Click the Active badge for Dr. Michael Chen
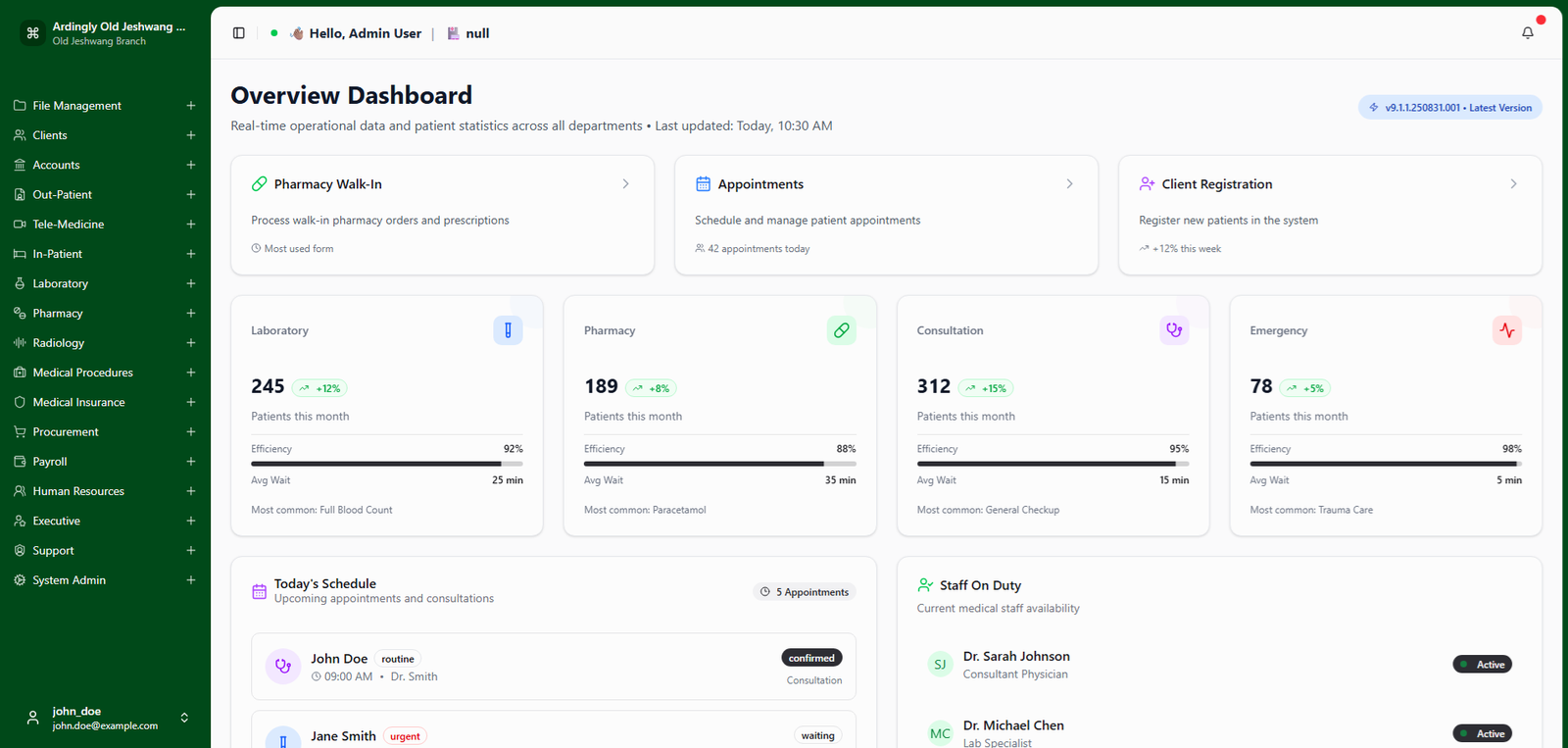Image resolution: width=1568 pixels, height=748 pixels. 1482,733
